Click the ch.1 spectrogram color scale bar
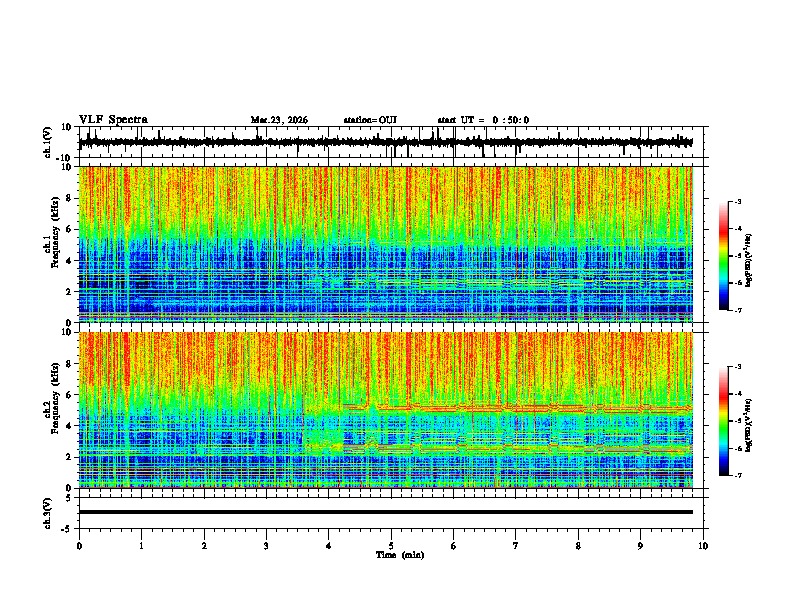 click(x=724, y=256)
